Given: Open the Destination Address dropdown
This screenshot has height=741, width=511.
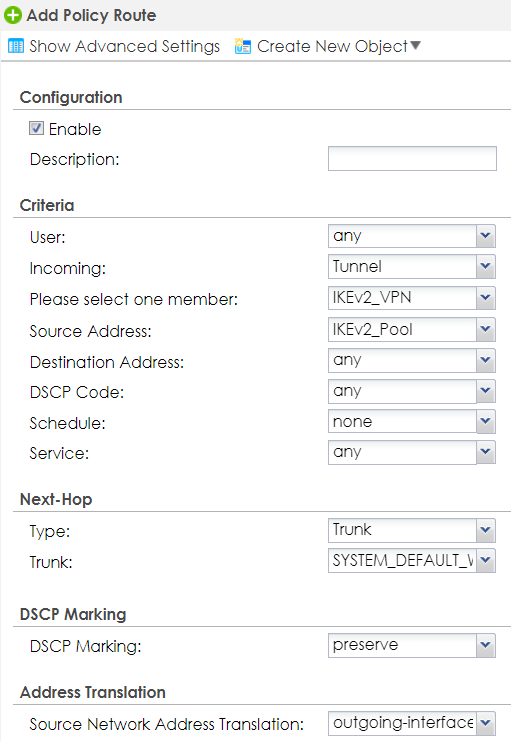Looking at the screenshot, I should click(x=412, y=361).
